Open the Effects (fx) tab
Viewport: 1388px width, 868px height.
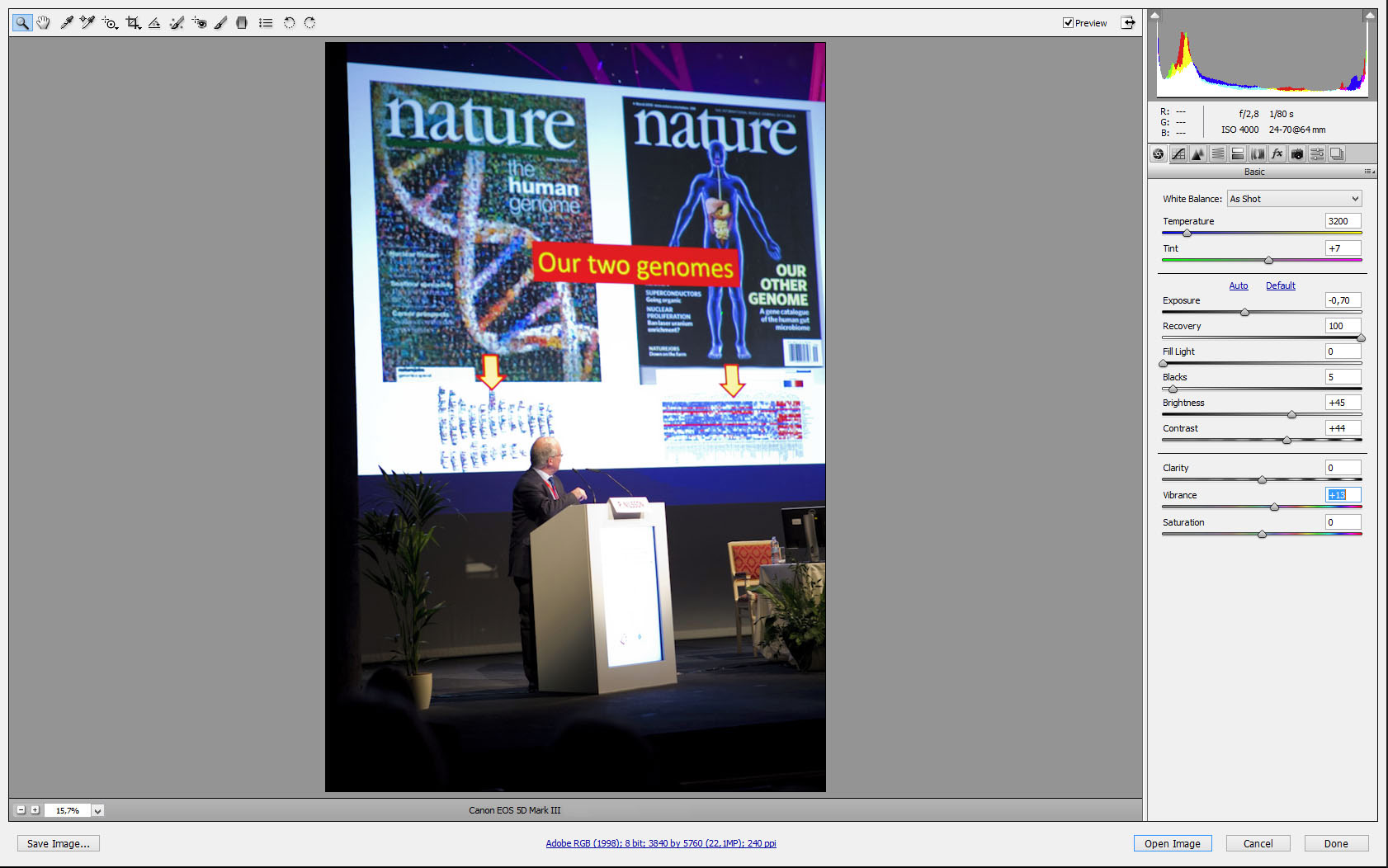1277,154
